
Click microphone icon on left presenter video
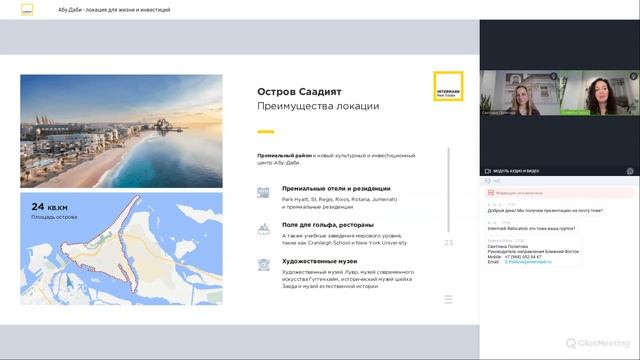553,76
